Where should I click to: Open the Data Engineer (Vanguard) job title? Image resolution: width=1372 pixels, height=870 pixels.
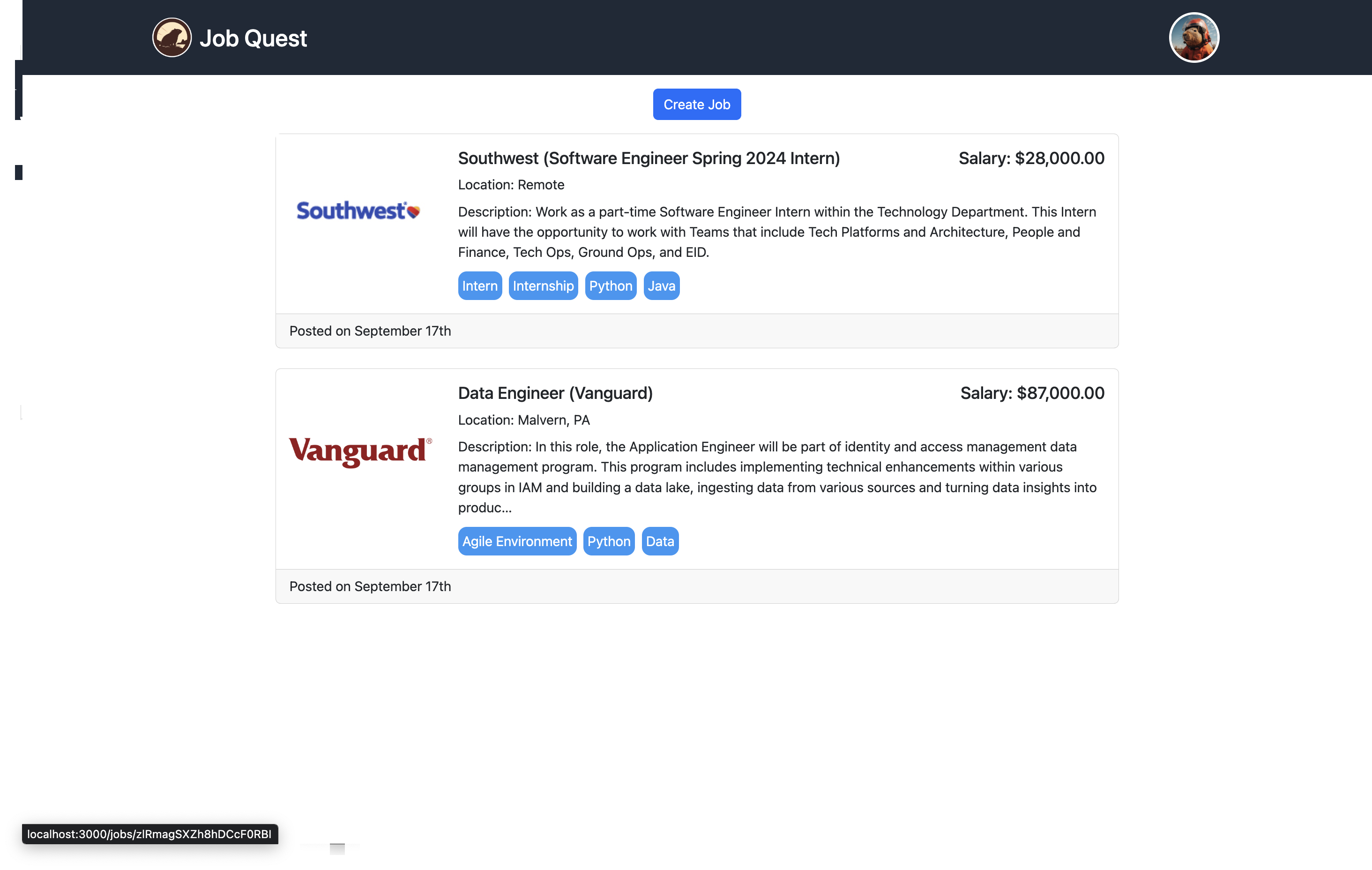[x=555, y=393]
